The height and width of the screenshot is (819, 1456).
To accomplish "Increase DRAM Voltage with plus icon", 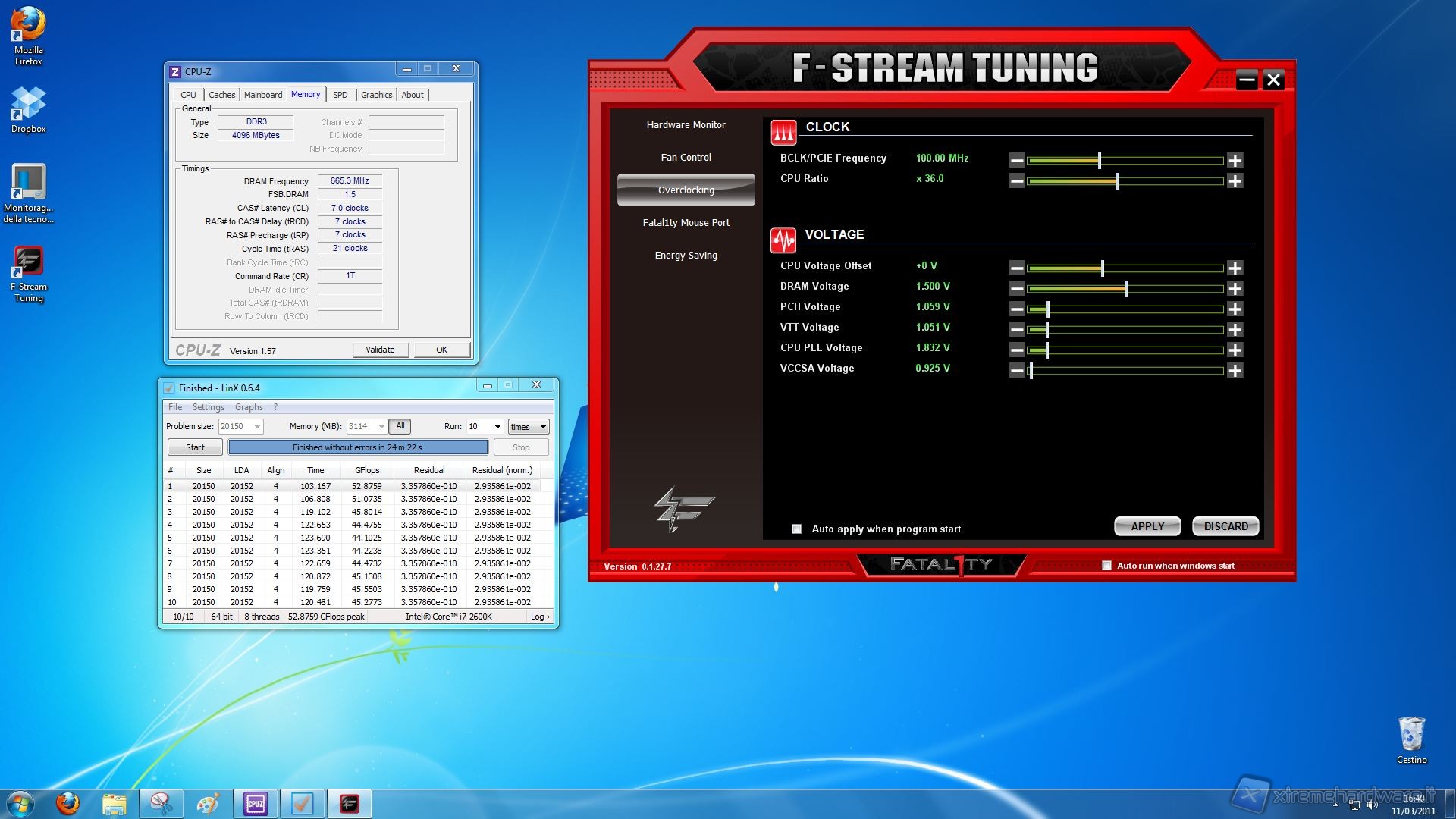I will point(1235,288).
